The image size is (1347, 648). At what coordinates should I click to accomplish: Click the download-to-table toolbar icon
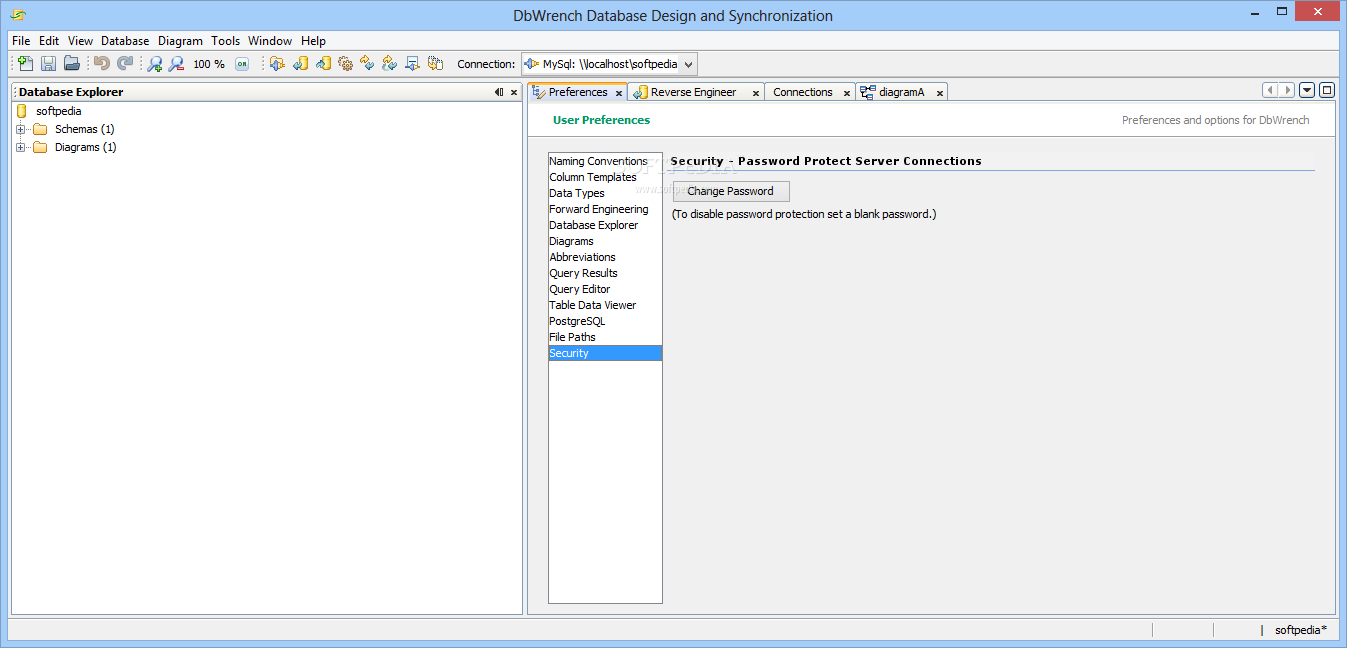(x=412, y=64)
